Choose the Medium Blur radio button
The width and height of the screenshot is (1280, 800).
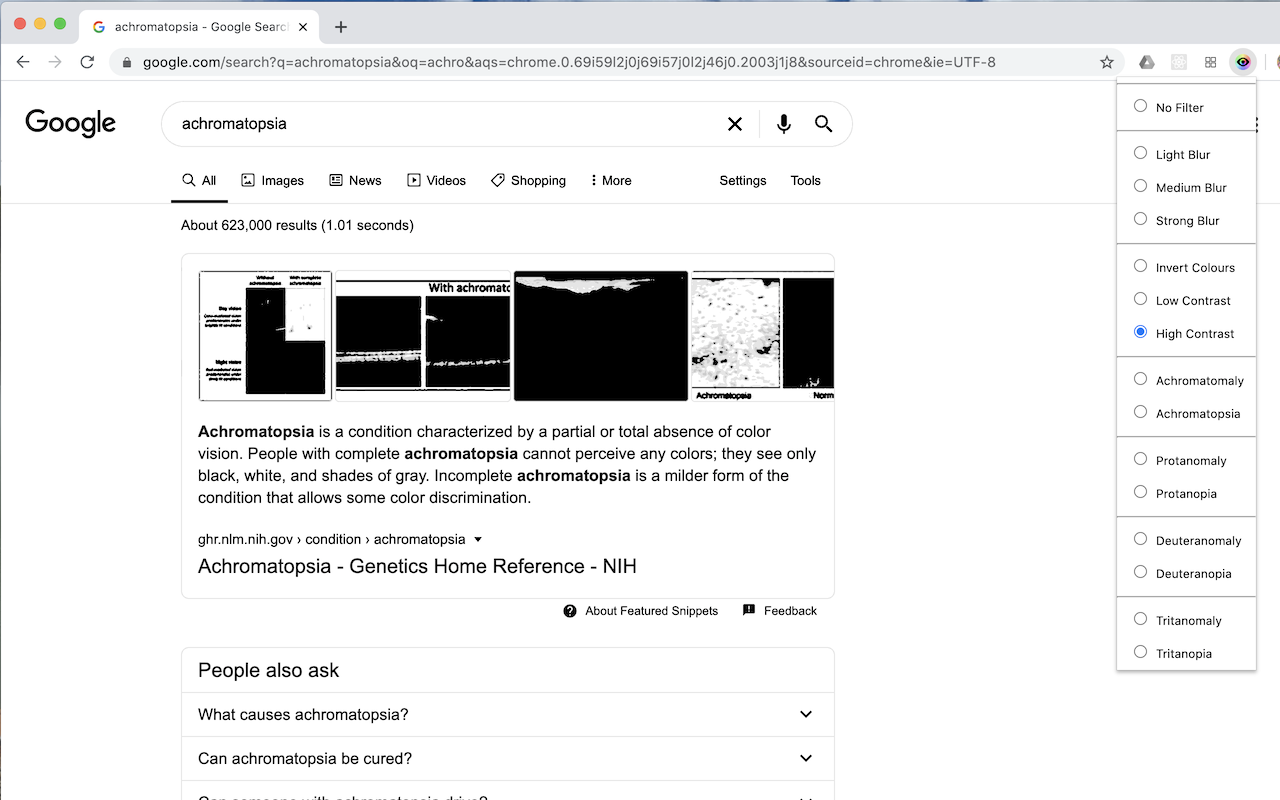click(x=1140, y=186)
